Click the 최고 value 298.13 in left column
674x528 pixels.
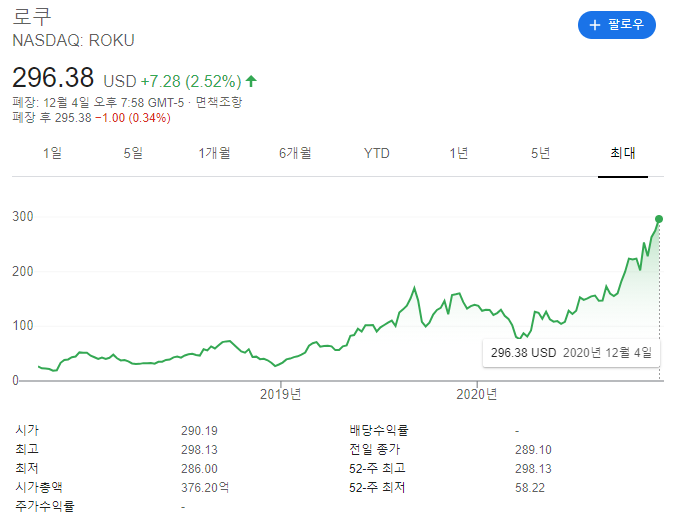[x=199, y=450]
